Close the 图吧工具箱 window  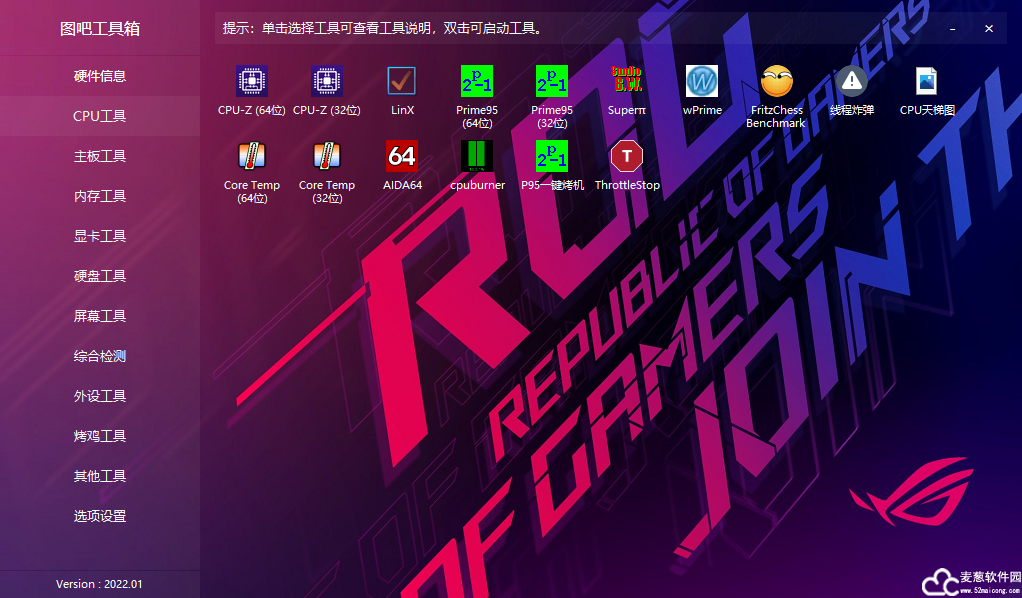pos(989,29)
